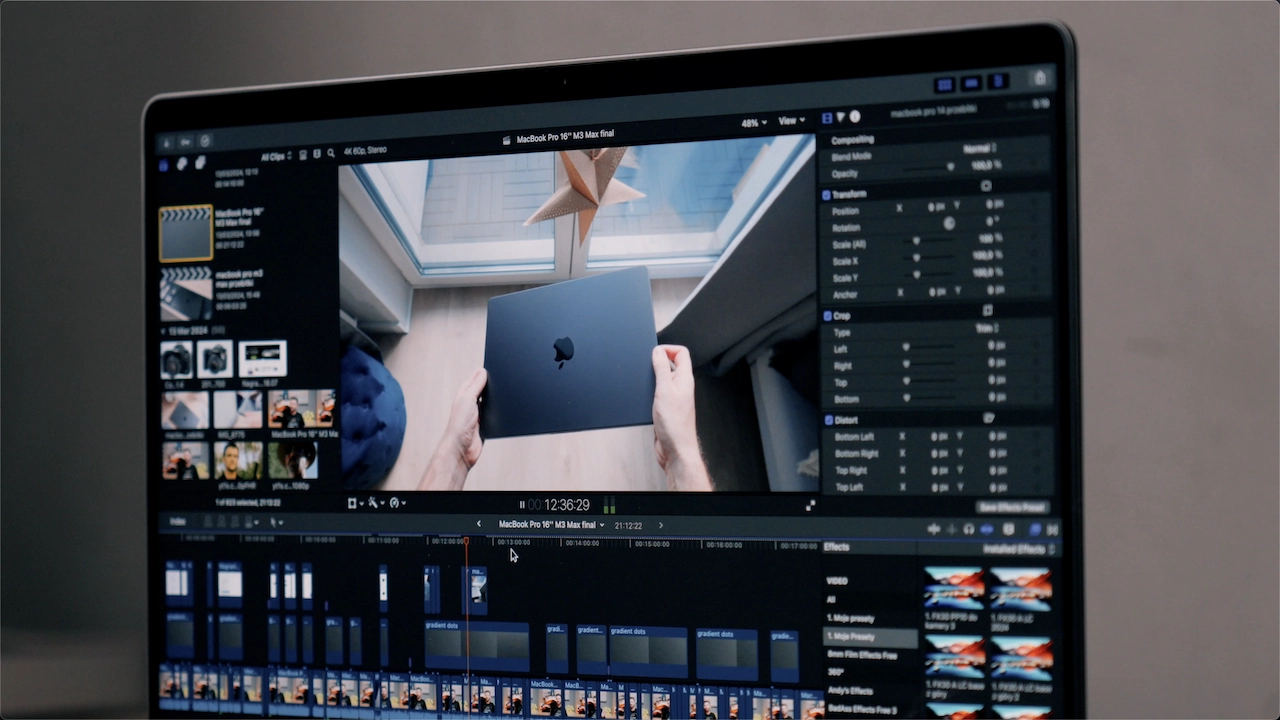Select the 360° effects category
This screenshot has height=720, width=1280.
pyautogui.click(x=837, y=673)
